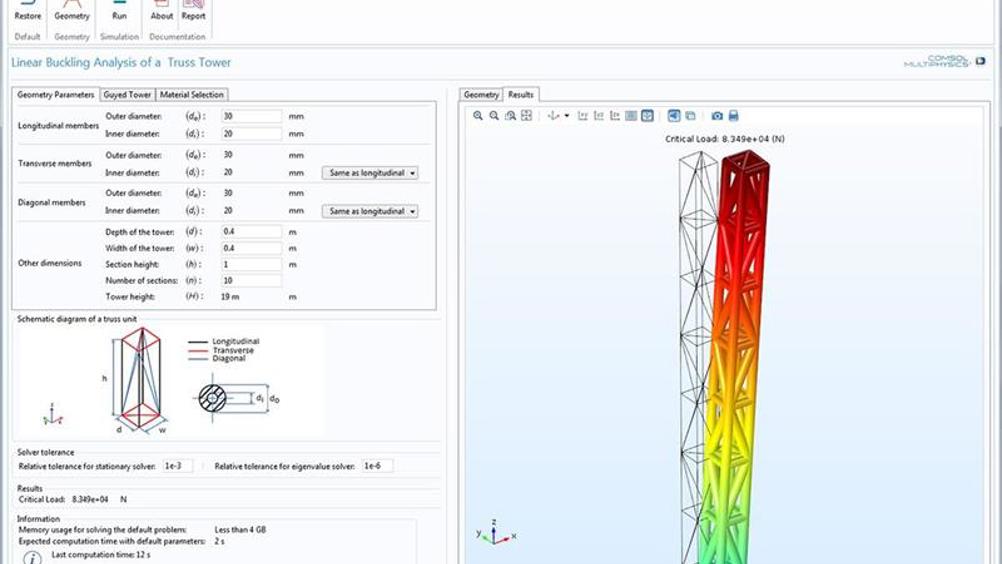
Task: Click the Transverse members outer diameter value 30
Action: [x=228, y=155]
